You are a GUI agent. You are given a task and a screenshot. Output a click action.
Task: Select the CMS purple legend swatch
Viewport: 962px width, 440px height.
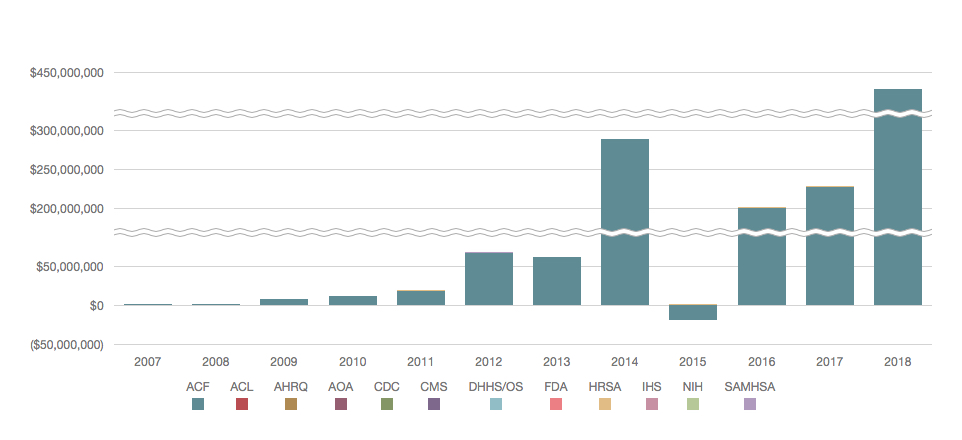[x=434, y=404]
